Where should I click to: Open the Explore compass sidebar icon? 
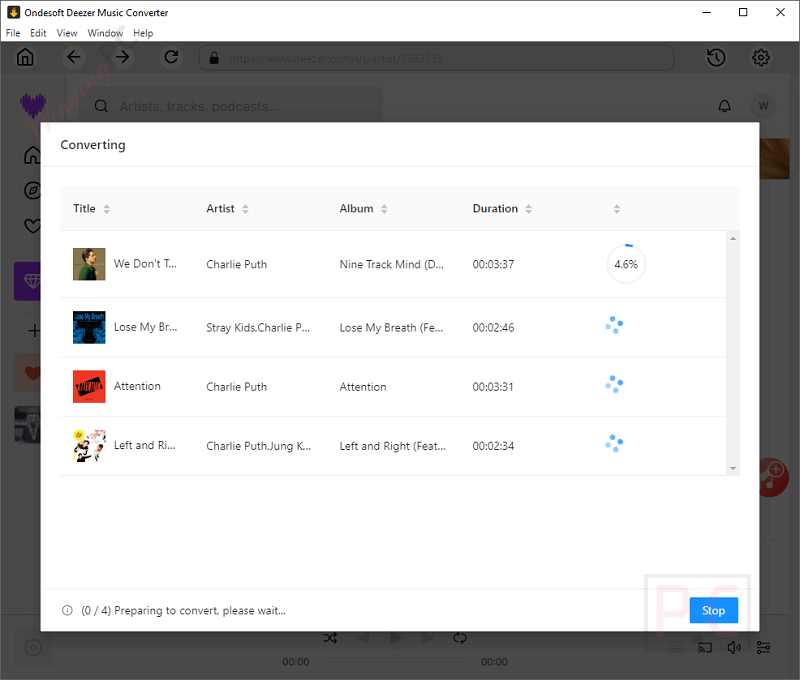(32, 190)
